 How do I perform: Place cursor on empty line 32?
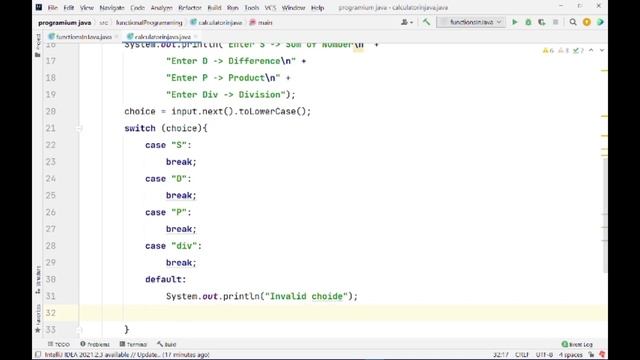pyautogui.click(x=343, y=313)
